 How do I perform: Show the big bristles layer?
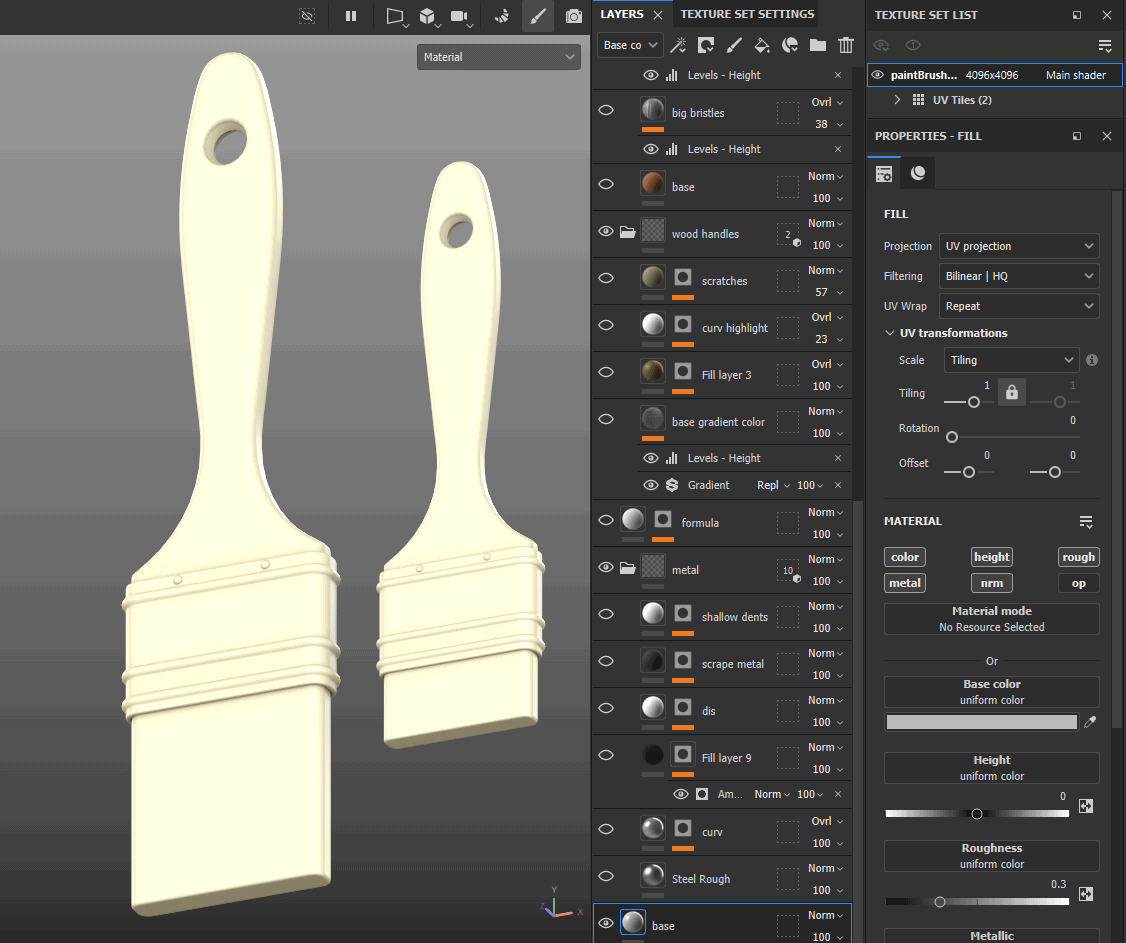pos(606,110)
